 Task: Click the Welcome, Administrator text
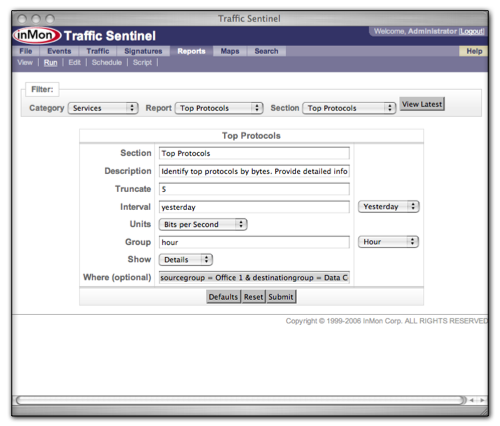point(415,31)
